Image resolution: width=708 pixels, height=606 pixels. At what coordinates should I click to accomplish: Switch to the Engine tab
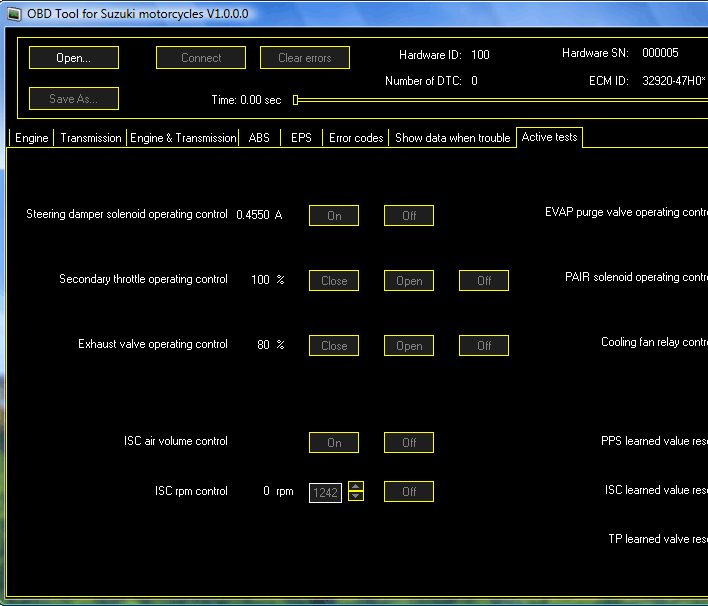(x=32, y=138)
